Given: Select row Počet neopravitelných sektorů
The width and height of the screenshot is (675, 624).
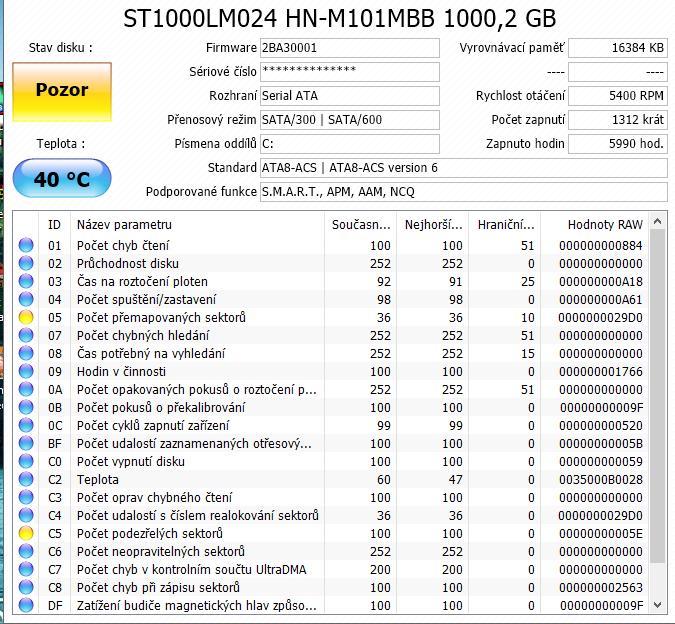Looking at the screenshot, I should [331, 551].
